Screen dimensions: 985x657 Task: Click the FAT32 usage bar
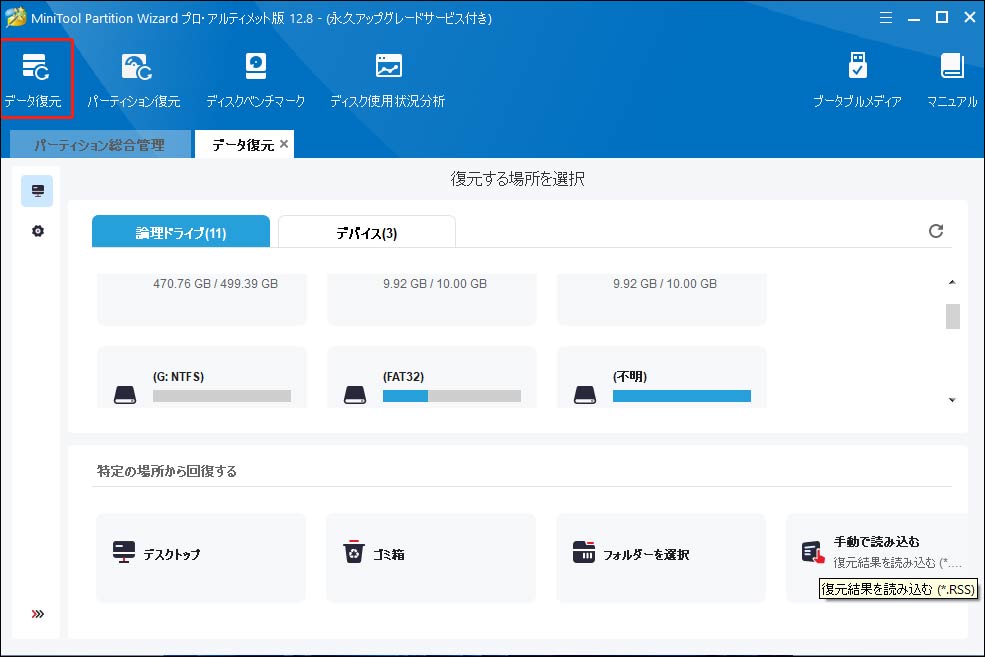click(452, 396)
